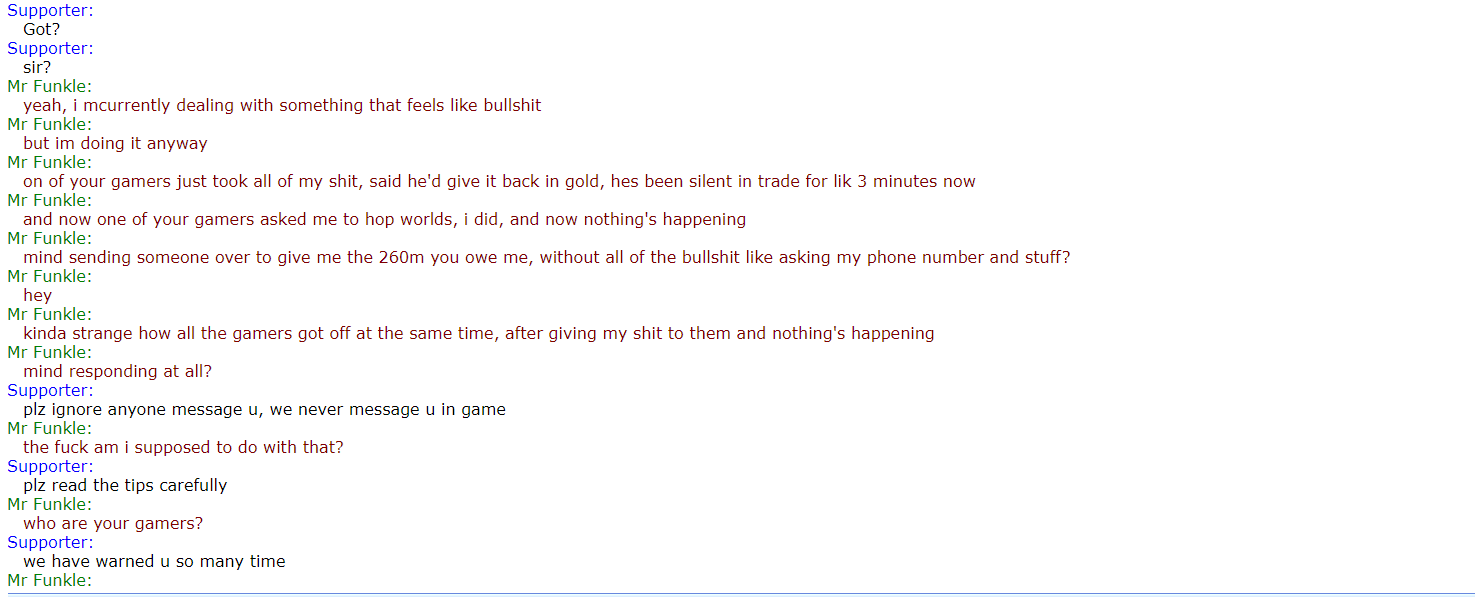Click "plz read the tips carefully" message
Viewport: 1475px width, 597px height.
[x=125, y=485]
